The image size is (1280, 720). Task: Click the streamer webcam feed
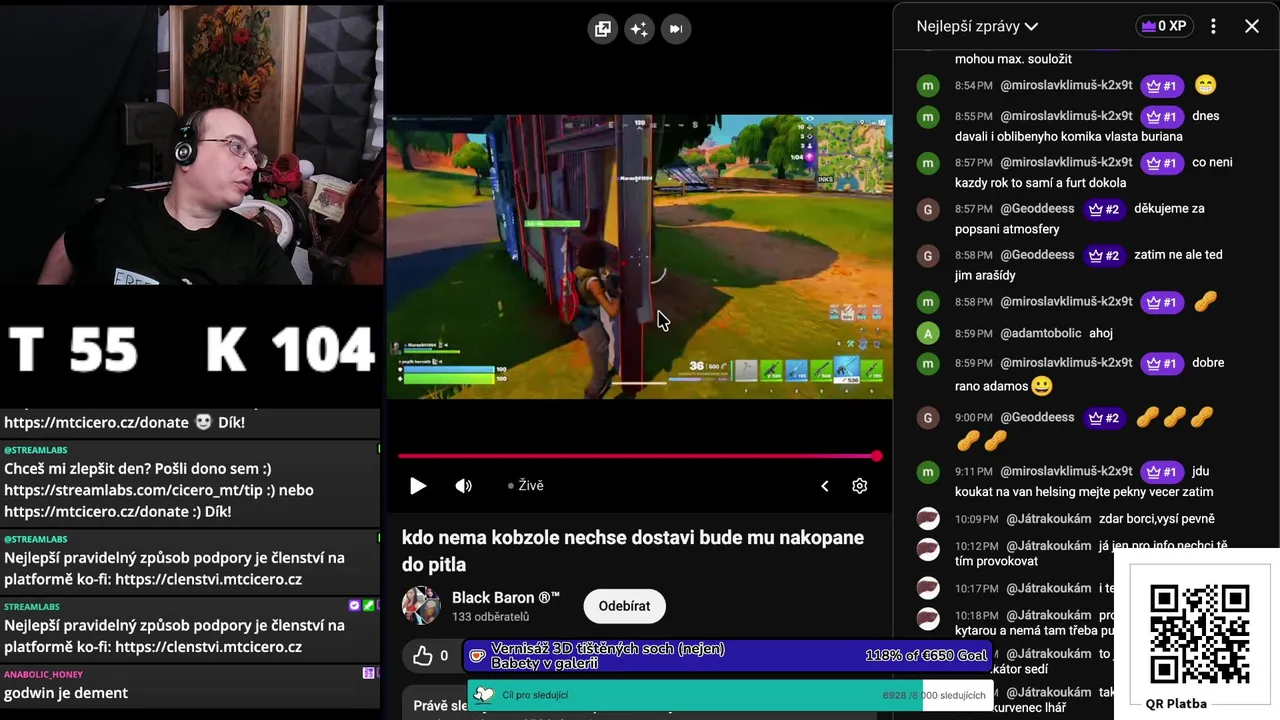190,144
